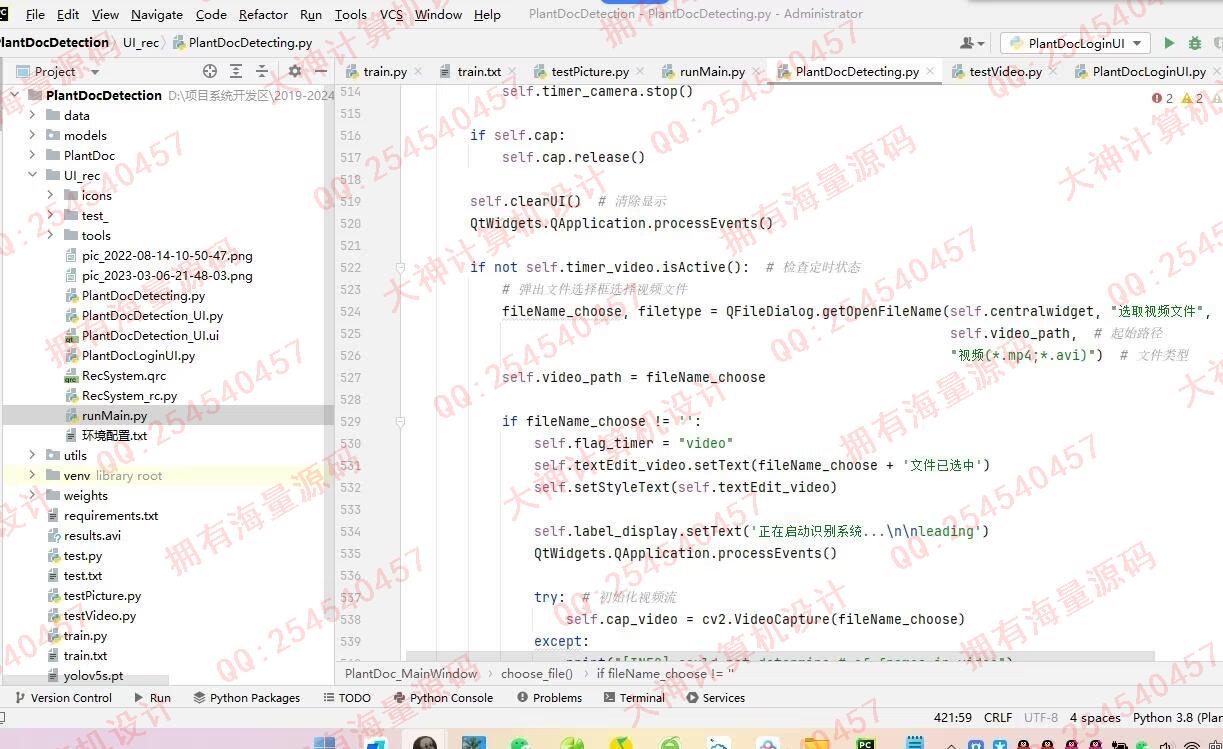
Task: Open the Python Packages tool window
Action: (x=247, y=697)
